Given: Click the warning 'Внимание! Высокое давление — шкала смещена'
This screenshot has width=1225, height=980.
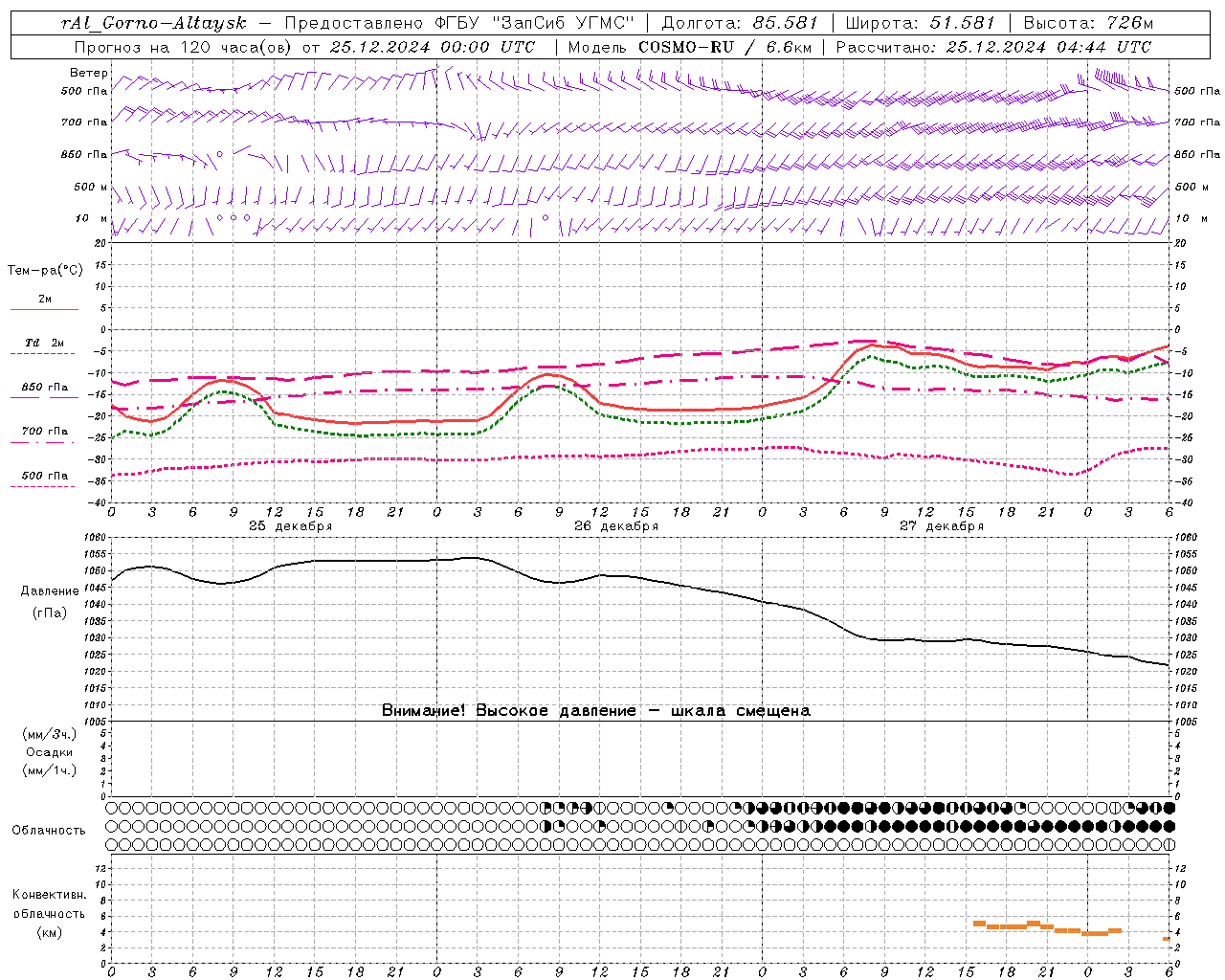Looking at the screenshot, I should 596,710.
